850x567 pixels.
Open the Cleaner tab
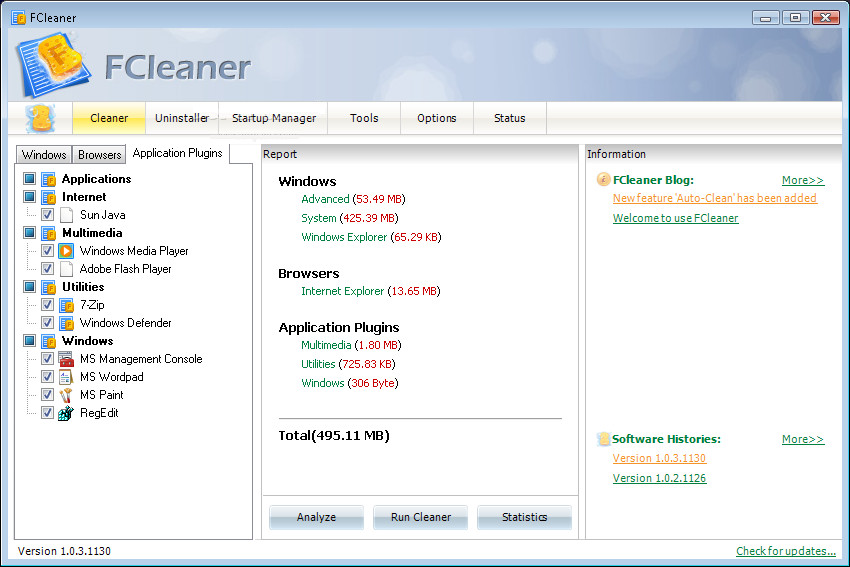pos(109,118)
